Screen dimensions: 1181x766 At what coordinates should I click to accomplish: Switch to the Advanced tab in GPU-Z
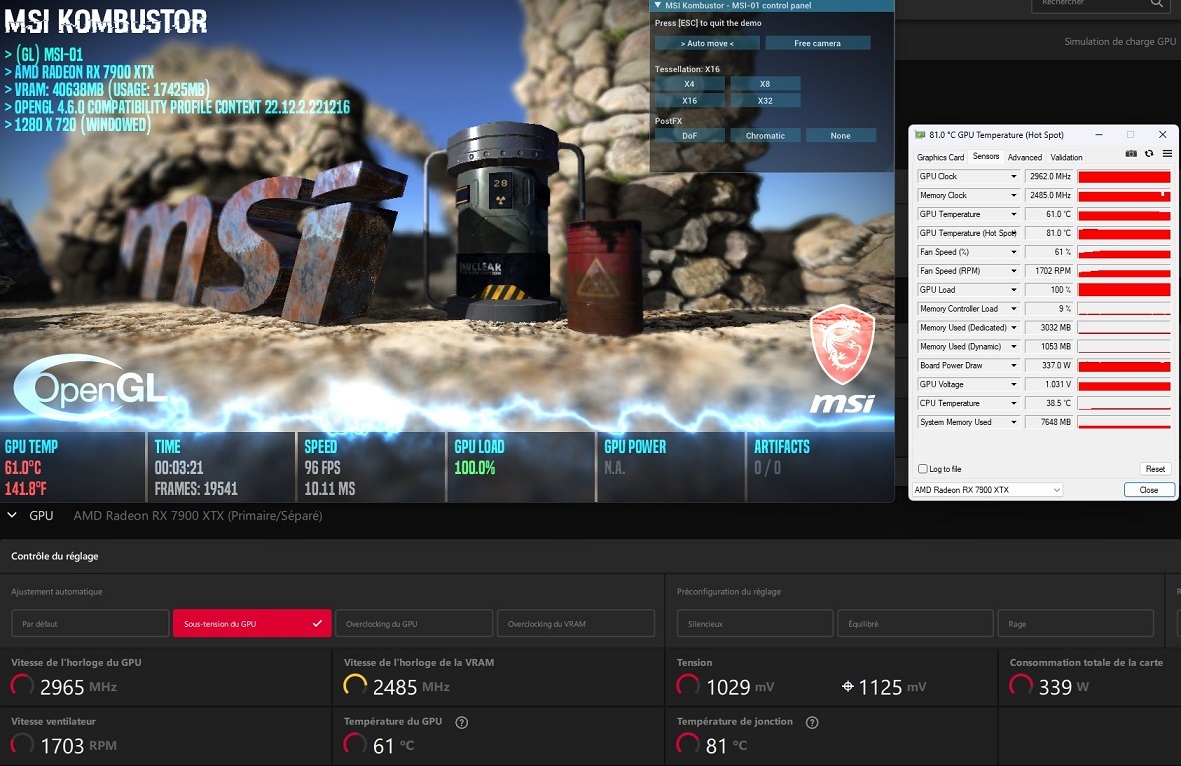pos(1024,157)
